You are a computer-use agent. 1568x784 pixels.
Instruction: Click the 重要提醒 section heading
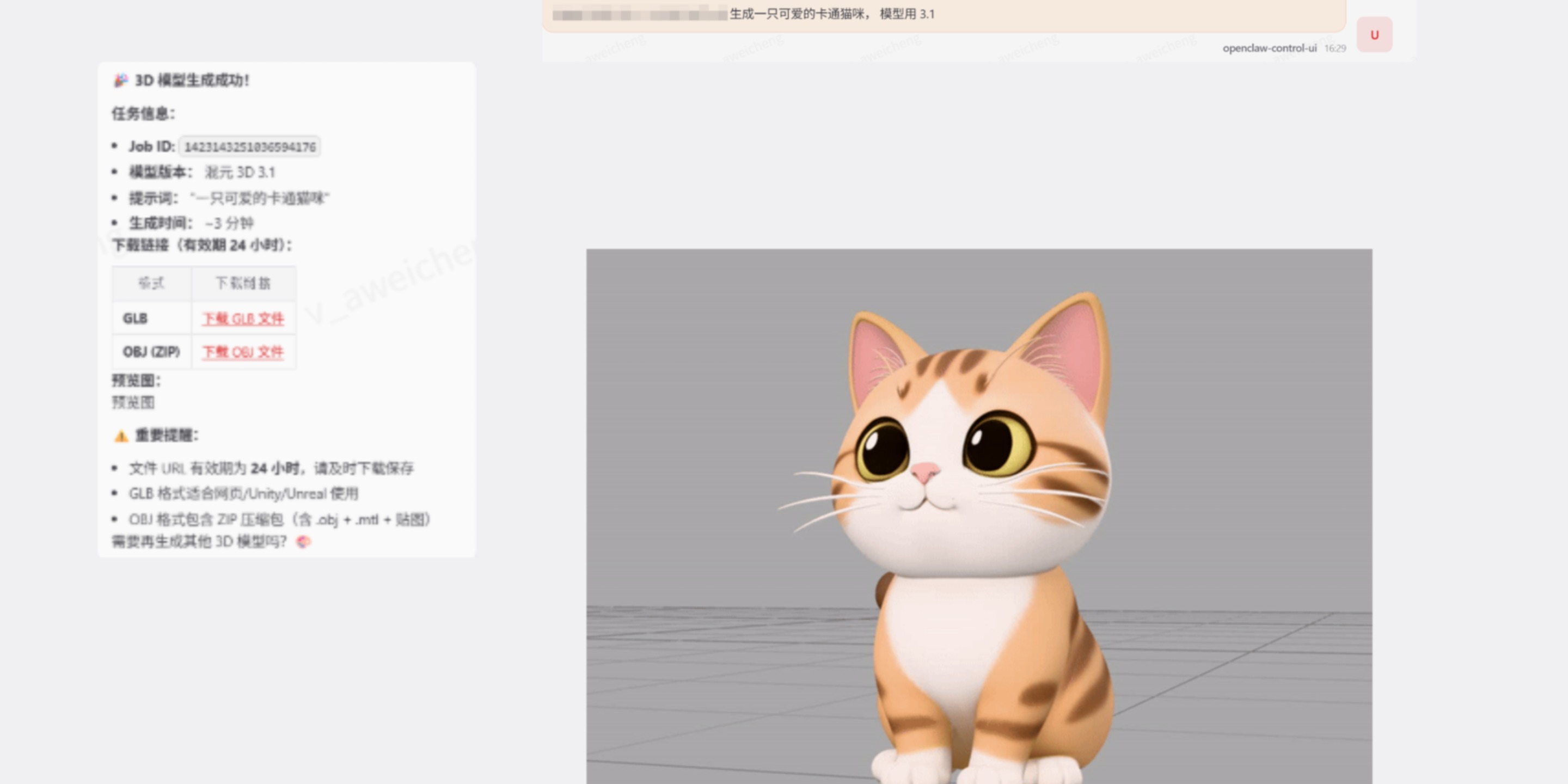(x=166, y=435)
